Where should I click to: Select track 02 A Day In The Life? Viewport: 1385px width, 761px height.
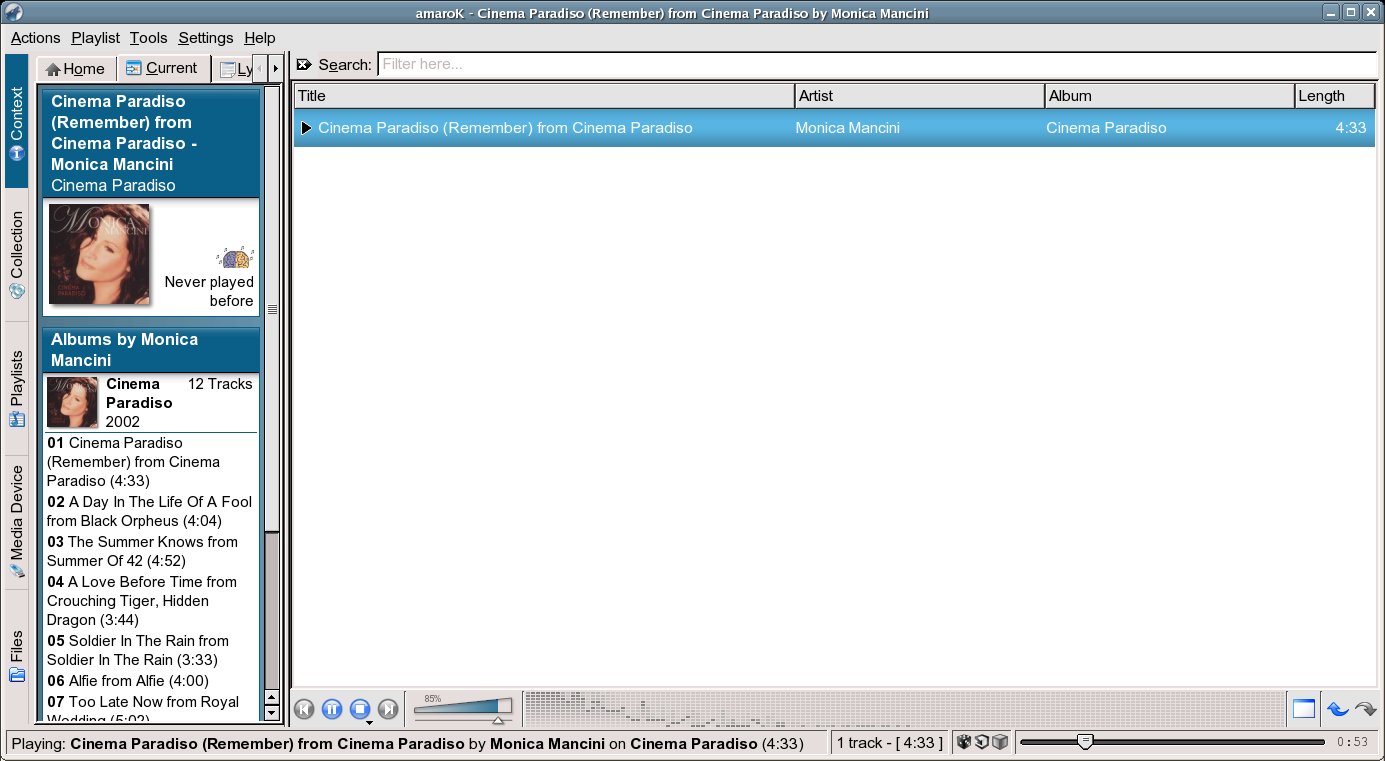coord(149,511)
